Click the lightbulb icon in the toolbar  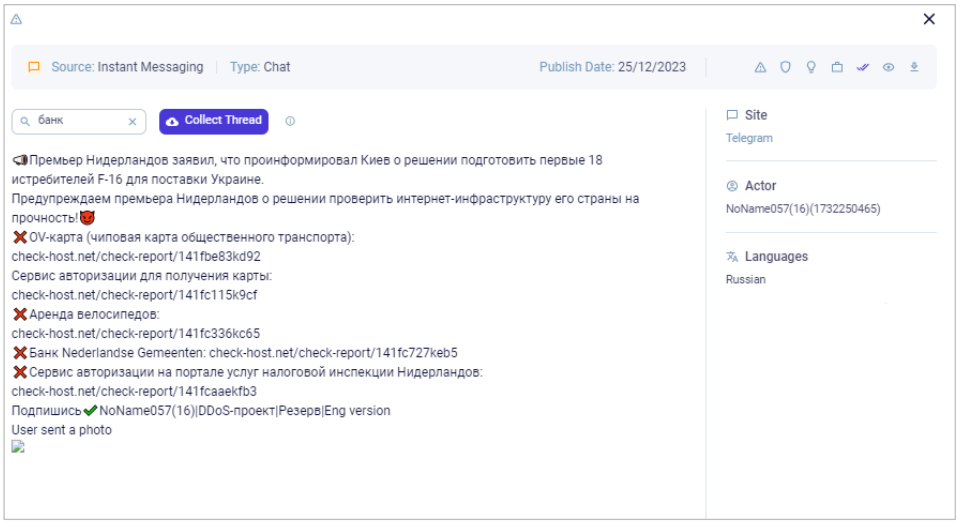pos(812,68)
